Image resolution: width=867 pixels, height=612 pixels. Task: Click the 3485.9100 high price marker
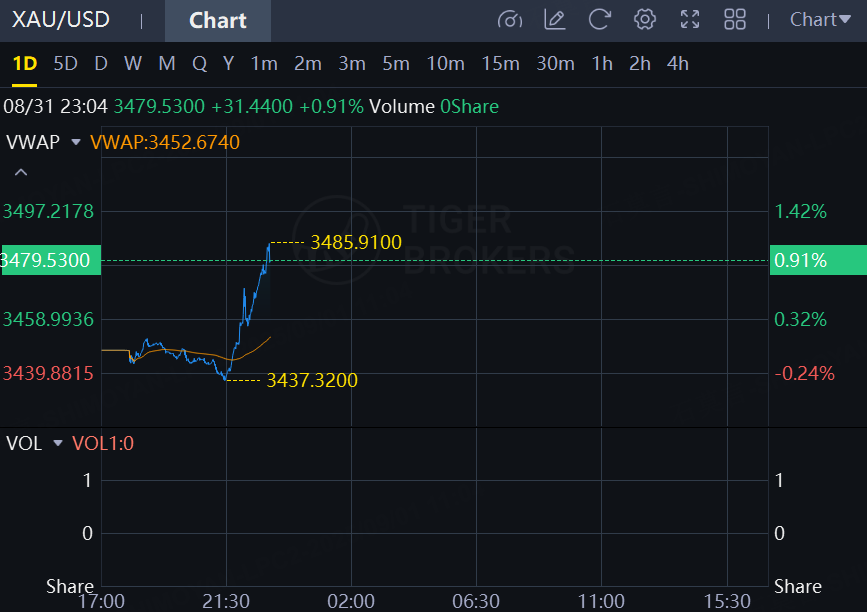click(x=356, y=242)
